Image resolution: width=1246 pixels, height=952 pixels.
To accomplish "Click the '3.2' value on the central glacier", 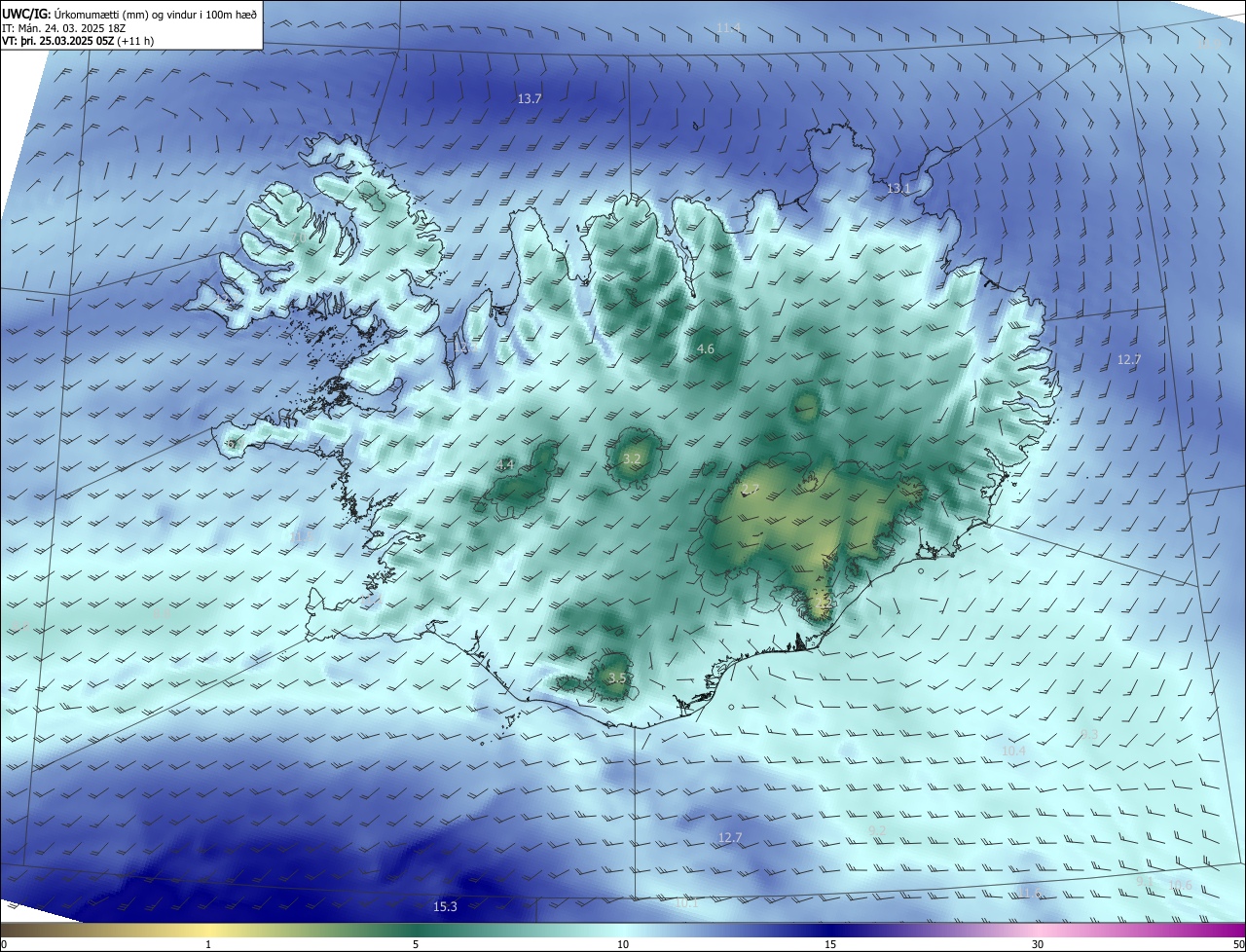I will coord(632,458).
